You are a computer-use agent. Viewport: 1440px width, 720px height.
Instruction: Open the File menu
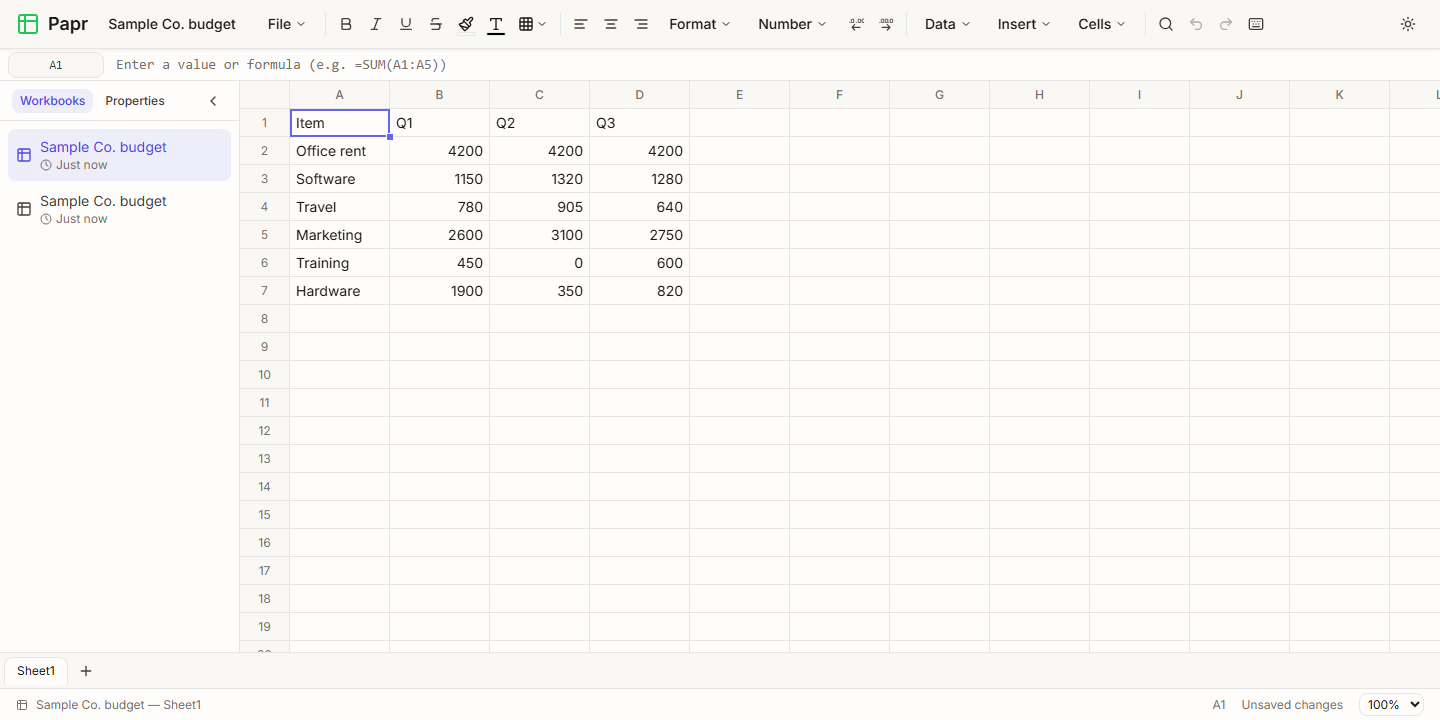point(286,24)
